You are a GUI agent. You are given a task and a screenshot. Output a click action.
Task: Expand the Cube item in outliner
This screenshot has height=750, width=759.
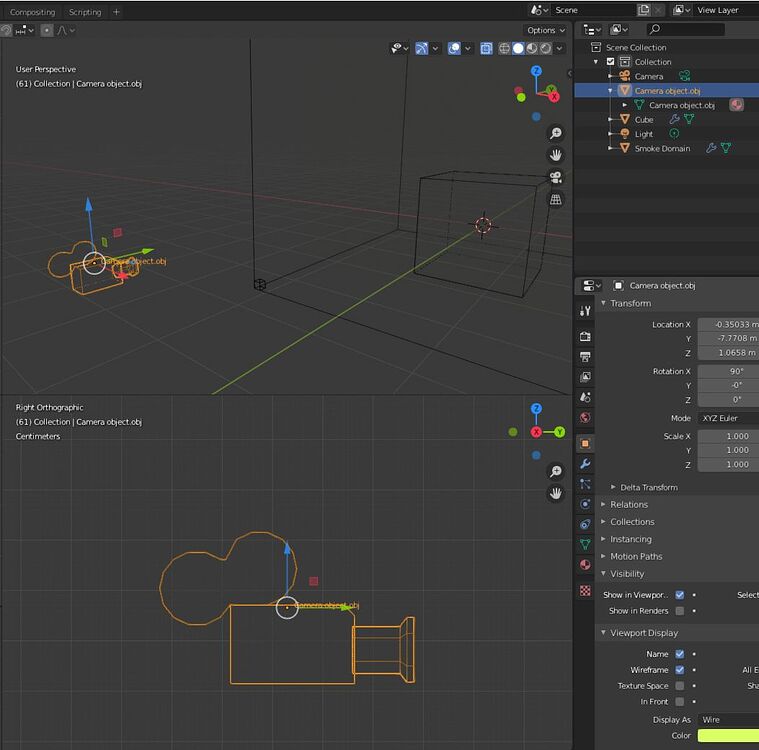tap(610, 119)
